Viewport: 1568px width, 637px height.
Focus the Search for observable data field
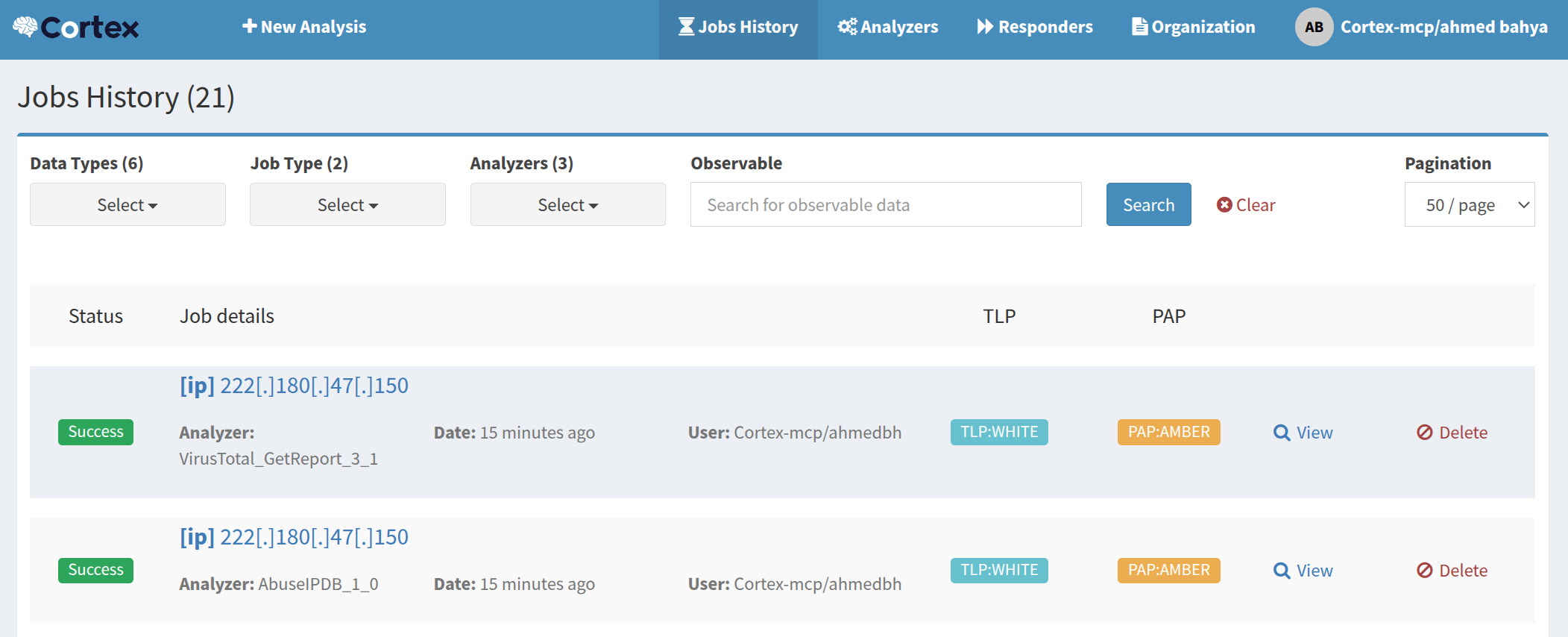tap(885, 205)
